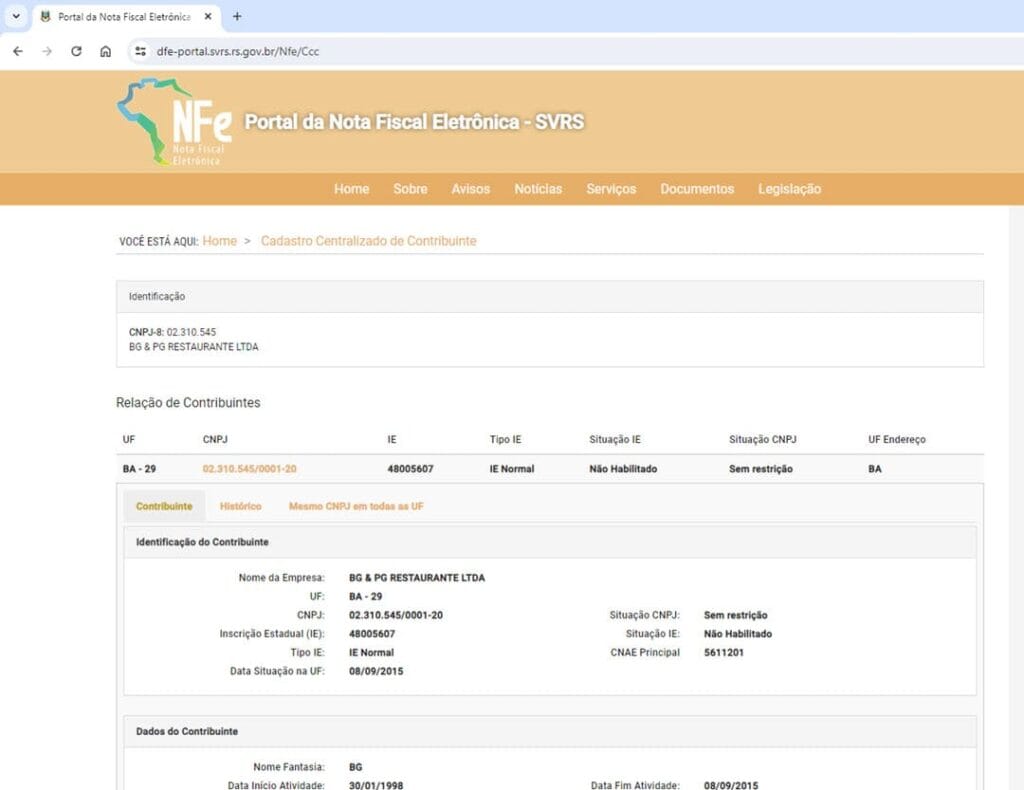The height and width of the screenshot is (790, 1024).
Task: Click the forward navigation arrow
Action: click(46, 51)
